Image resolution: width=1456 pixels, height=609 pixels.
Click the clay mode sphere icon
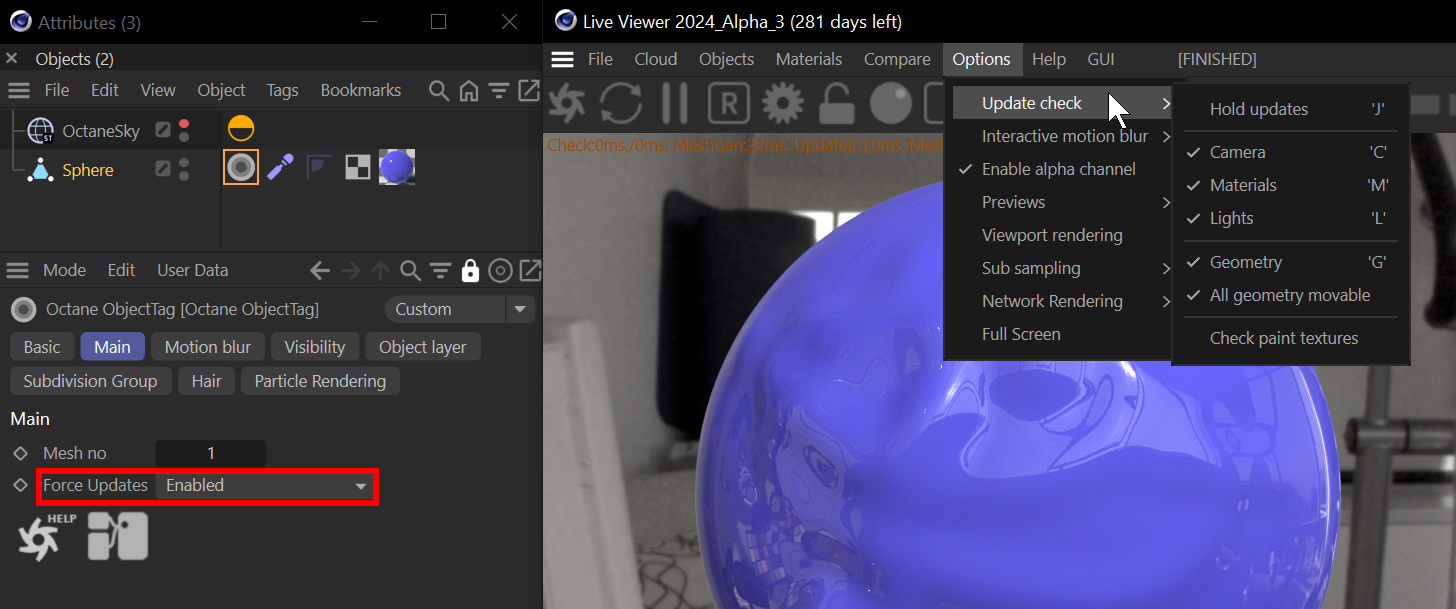[x=889, y=103]
